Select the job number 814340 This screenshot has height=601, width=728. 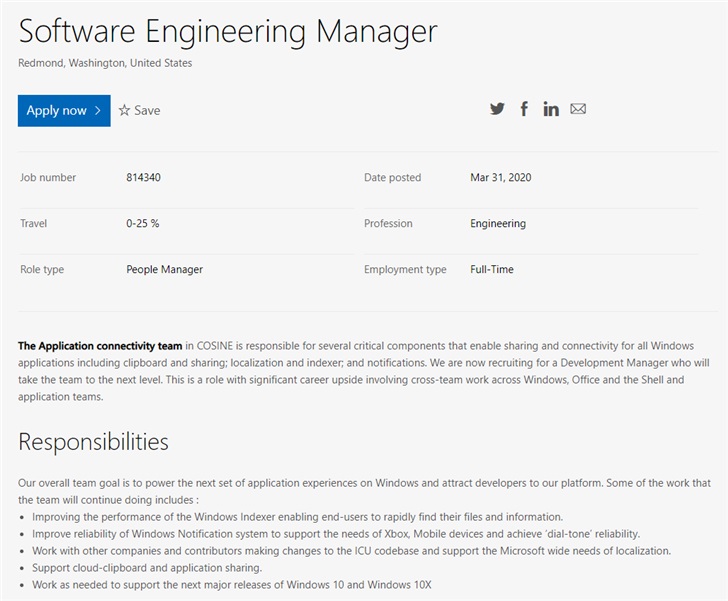point(144,178)
